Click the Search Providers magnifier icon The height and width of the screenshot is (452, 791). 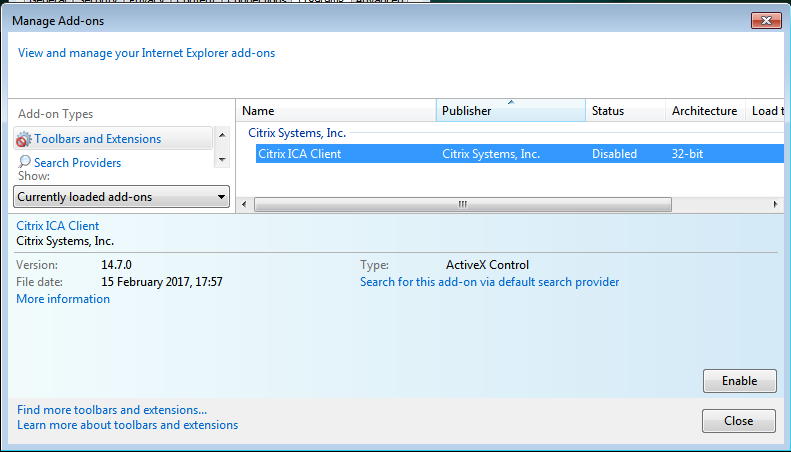pos(24,162)
